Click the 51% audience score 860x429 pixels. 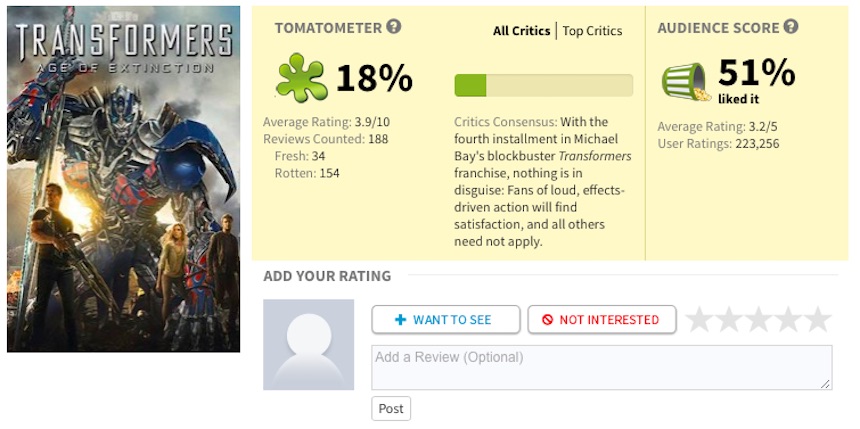757,72
